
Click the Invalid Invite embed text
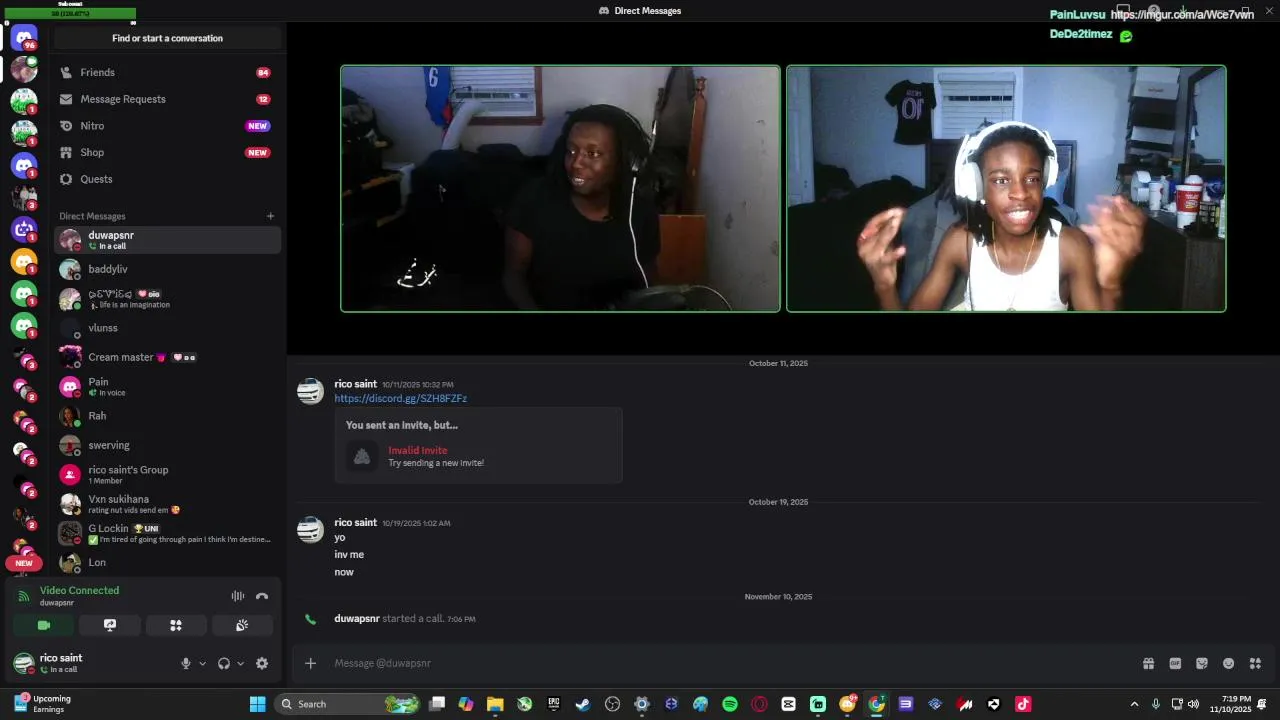(418, 450)
